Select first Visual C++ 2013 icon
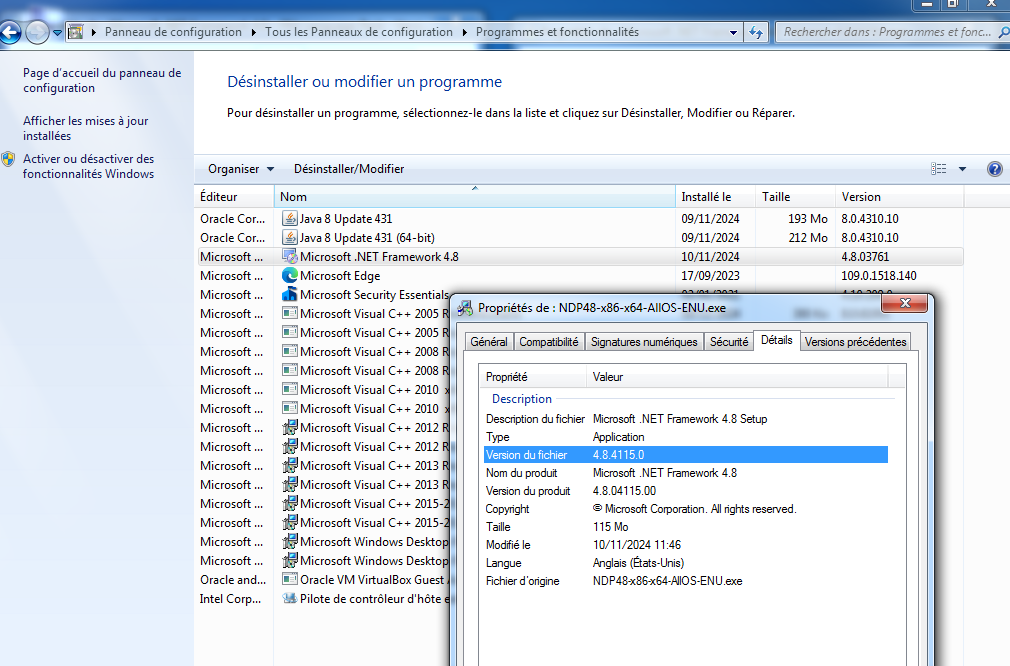Screen dimensions: 1010x666 290,466
